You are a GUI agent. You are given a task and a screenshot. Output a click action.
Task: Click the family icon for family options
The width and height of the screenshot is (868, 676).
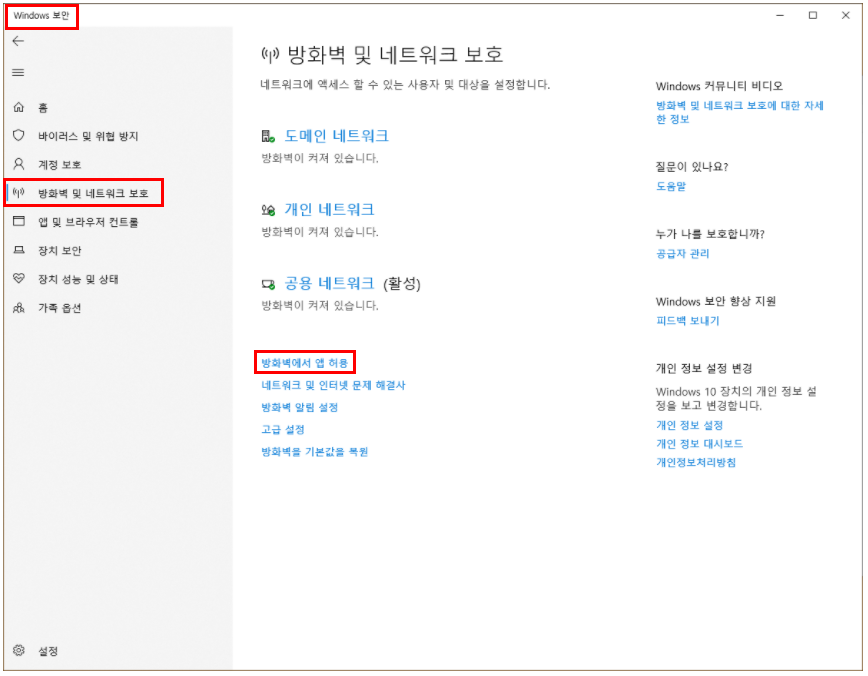point(19,307)
